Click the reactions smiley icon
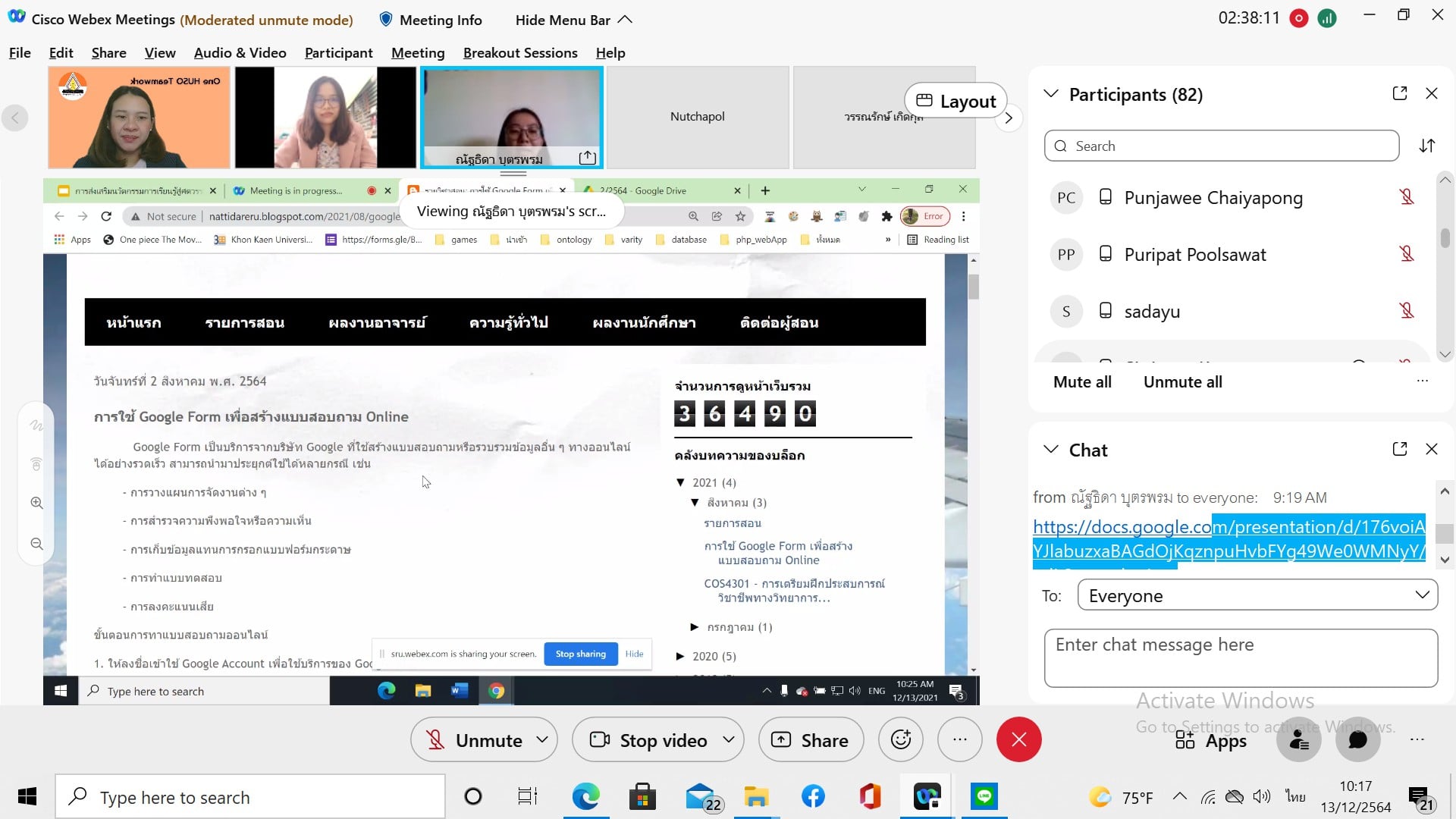The width and height of the screenshot is (1456, 819). click(x=900, y=739)
